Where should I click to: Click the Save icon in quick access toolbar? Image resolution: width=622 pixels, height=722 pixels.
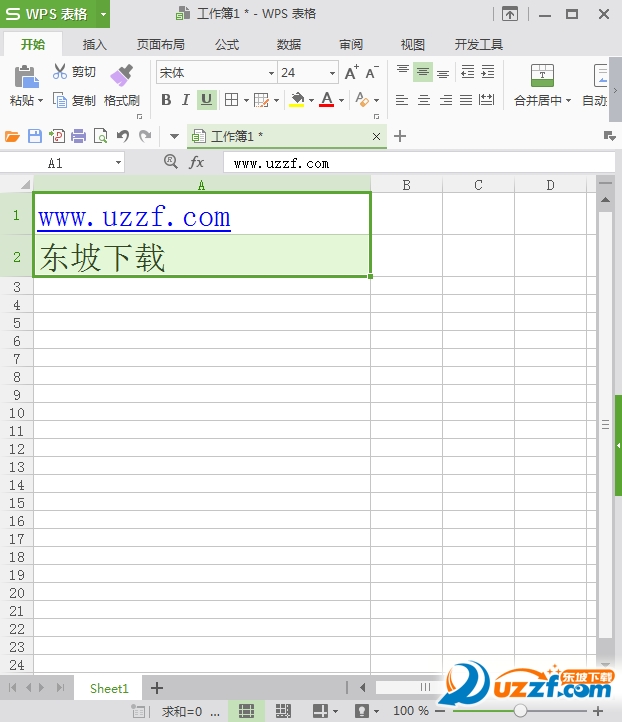point(35,136)
